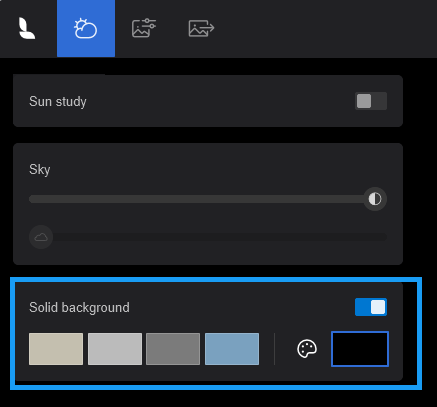437x407 pixels.
Task: Switch to the image adjustments tab
Action: point(144,29)
